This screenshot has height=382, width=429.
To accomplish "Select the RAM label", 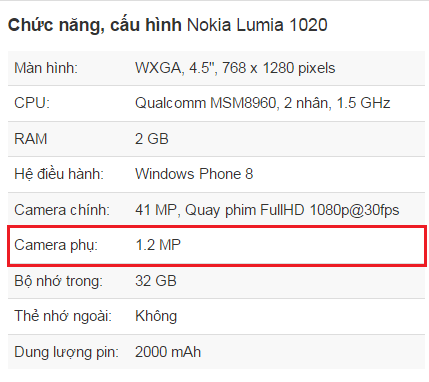I will [x=31, y=139].
